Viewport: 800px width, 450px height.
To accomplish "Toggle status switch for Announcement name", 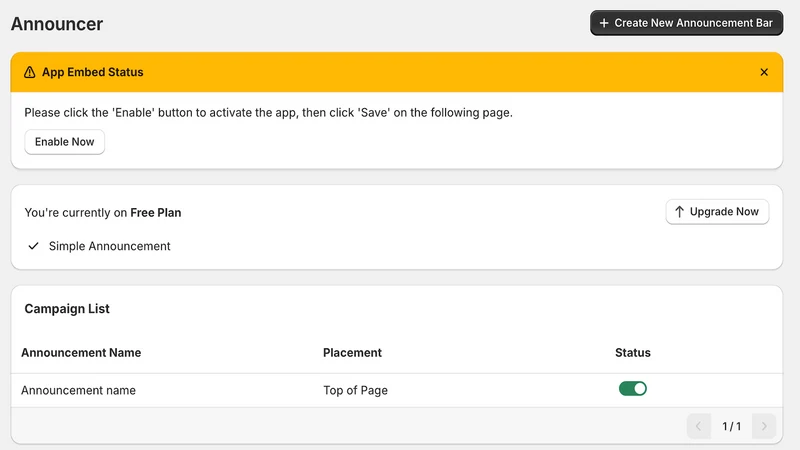I will point(633,389).
